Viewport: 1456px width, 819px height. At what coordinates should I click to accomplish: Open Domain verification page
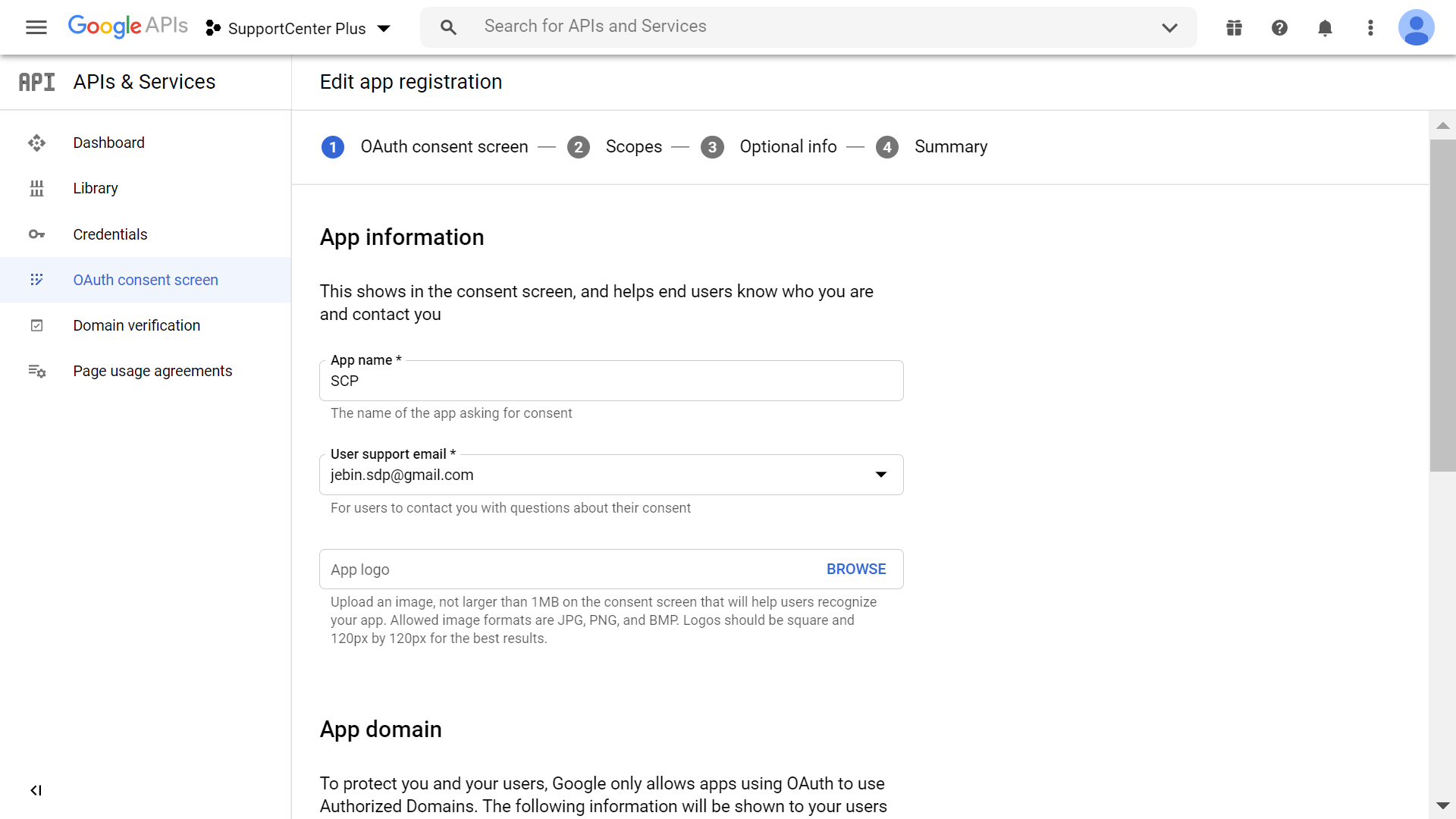(x=136, y=325)
